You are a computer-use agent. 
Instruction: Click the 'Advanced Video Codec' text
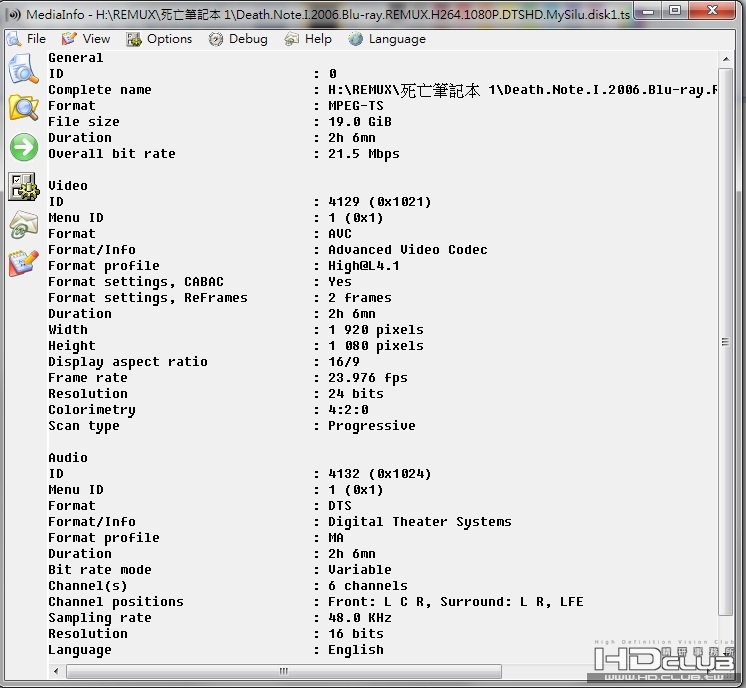408,250
